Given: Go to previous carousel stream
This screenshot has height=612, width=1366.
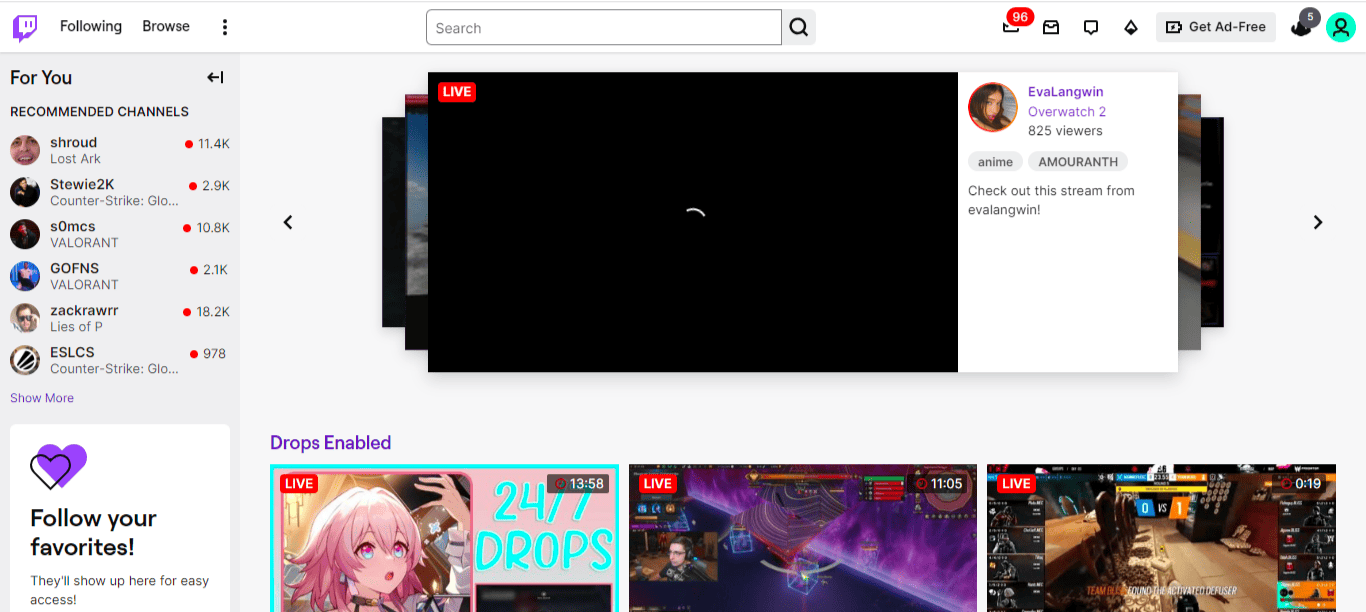Looking at the screenshot, I should 288,222.
